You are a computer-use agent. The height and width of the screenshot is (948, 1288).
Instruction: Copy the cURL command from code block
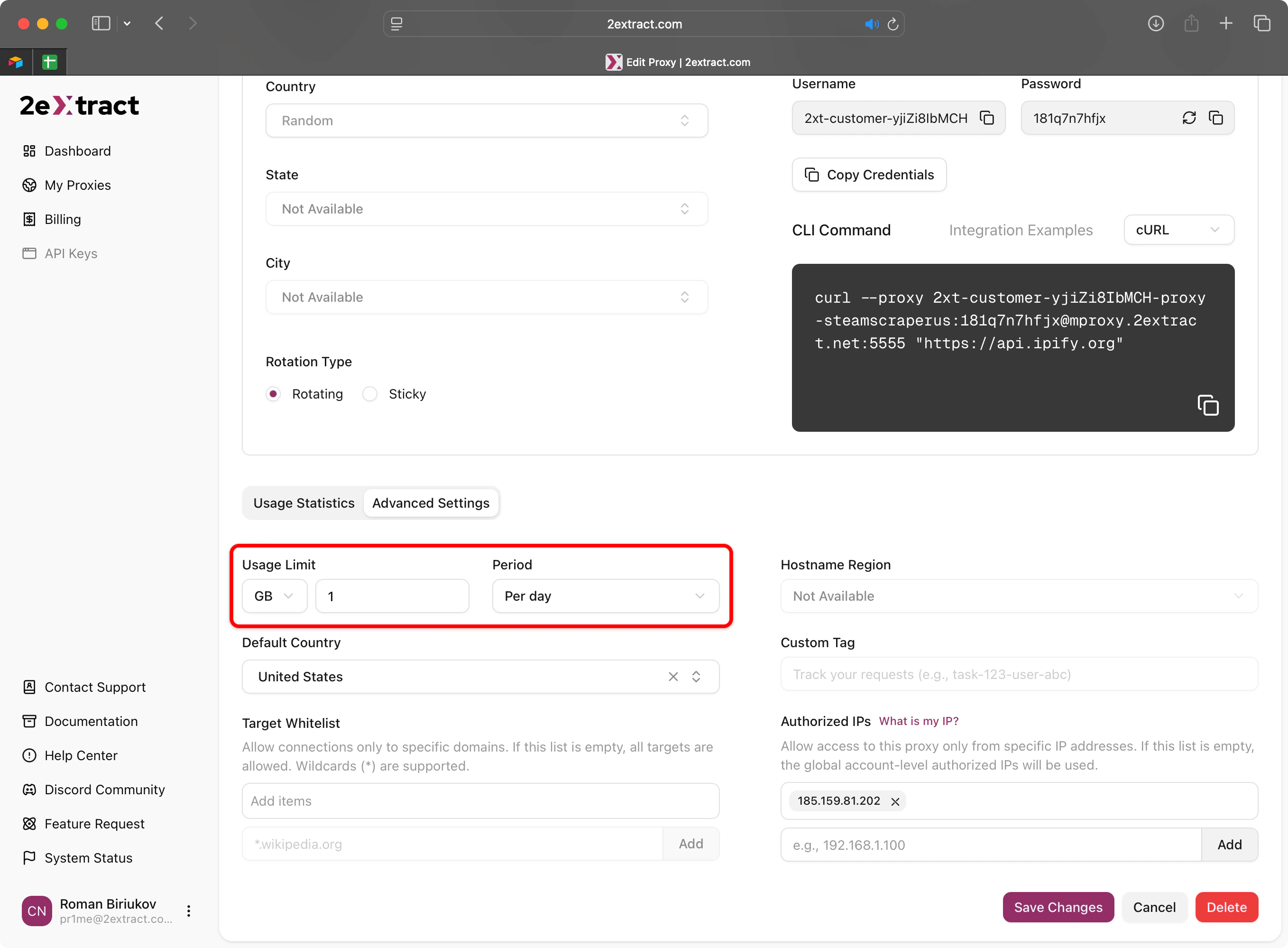[x=1208, y=405]
